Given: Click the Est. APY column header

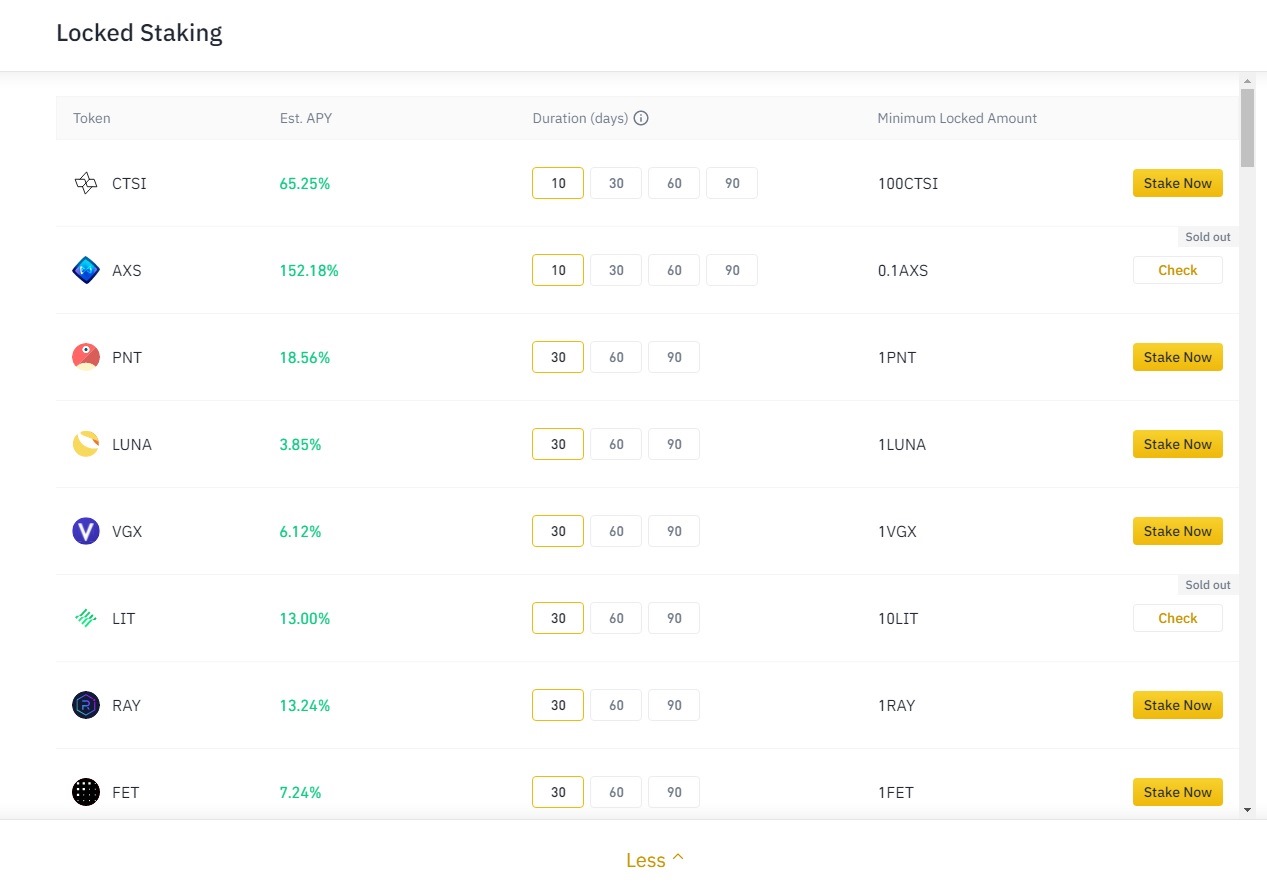Looking at the screenshot, I should pyautogui.click(x=306, y=118).
